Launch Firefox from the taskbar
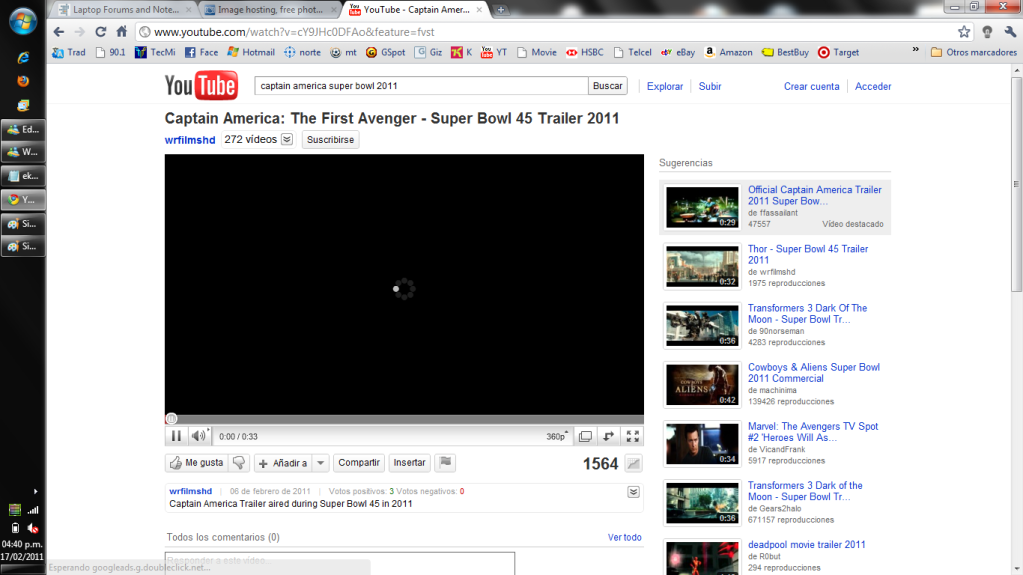This screenshot has height=575, width=1023. click(x=23, y=81)
